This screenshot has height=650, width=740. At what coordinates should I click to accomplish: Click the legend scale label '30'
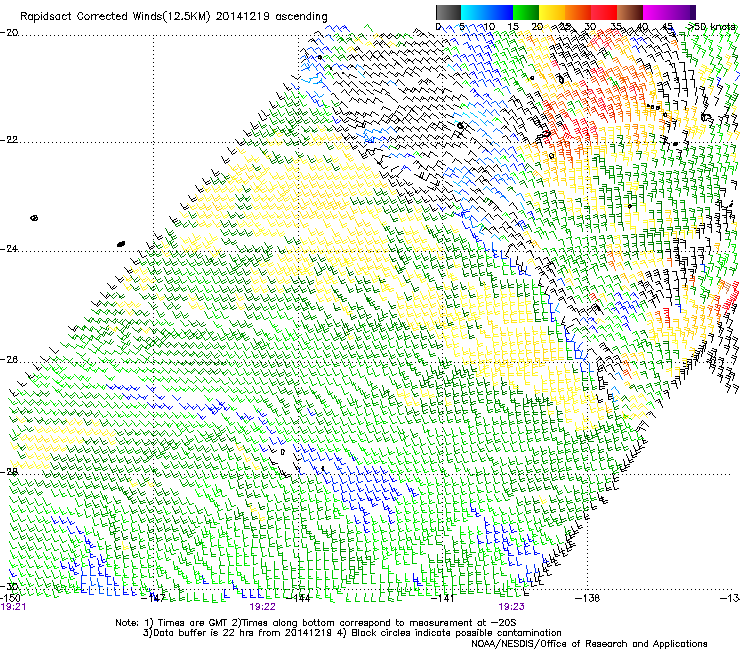pos(590,26)
